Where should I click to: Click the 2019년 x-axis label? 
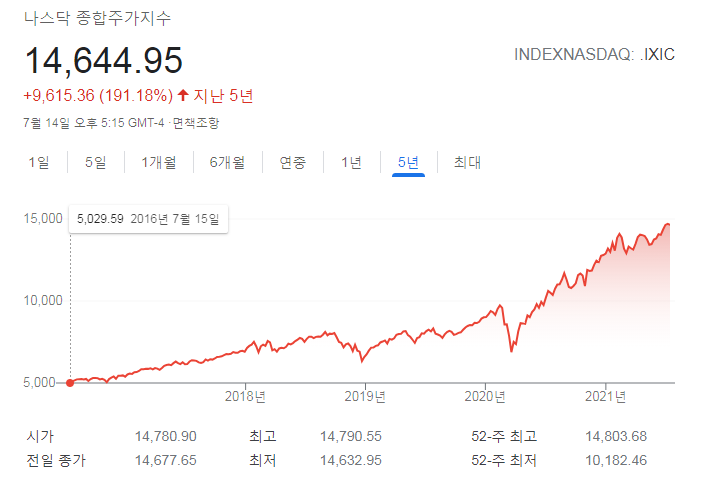365,396
